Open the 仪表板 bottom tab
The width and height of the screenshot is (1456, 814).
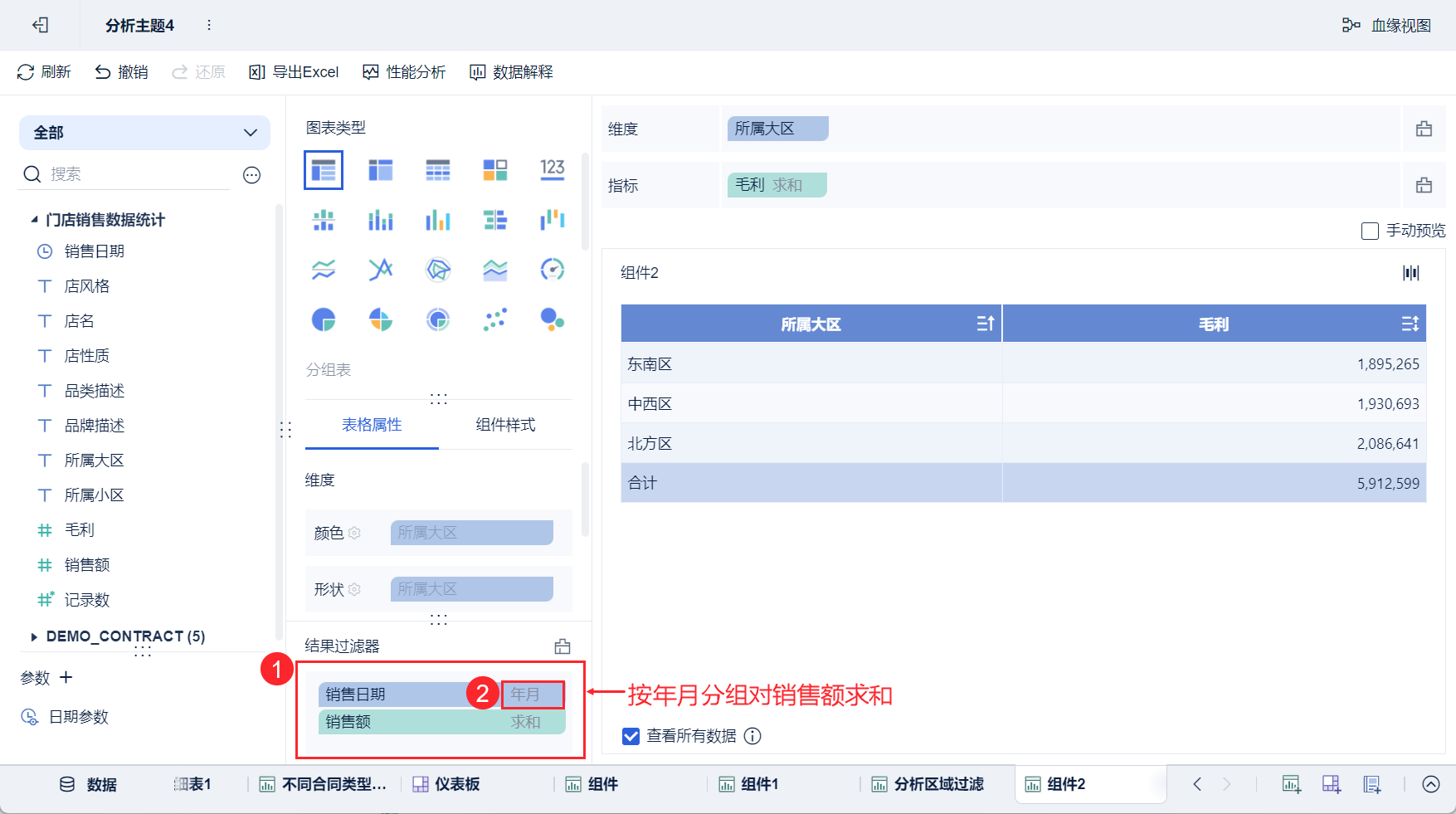[x=446, y=784]
